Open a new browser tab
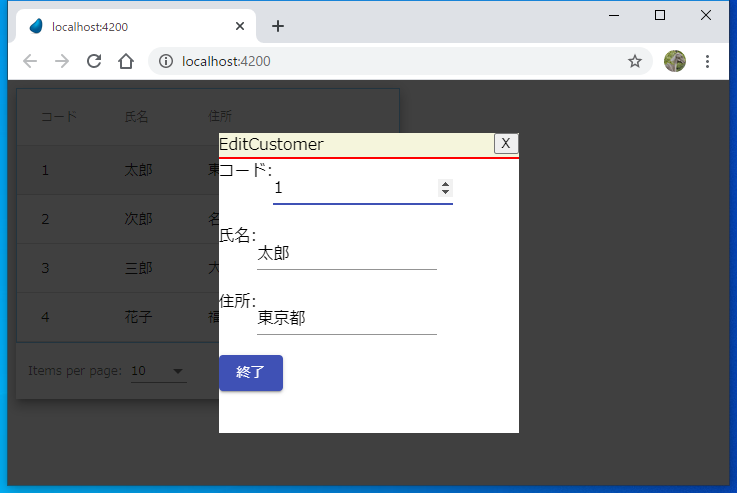Image resolution: width=737 pixels, height=493 pixels. coord(278,26)
